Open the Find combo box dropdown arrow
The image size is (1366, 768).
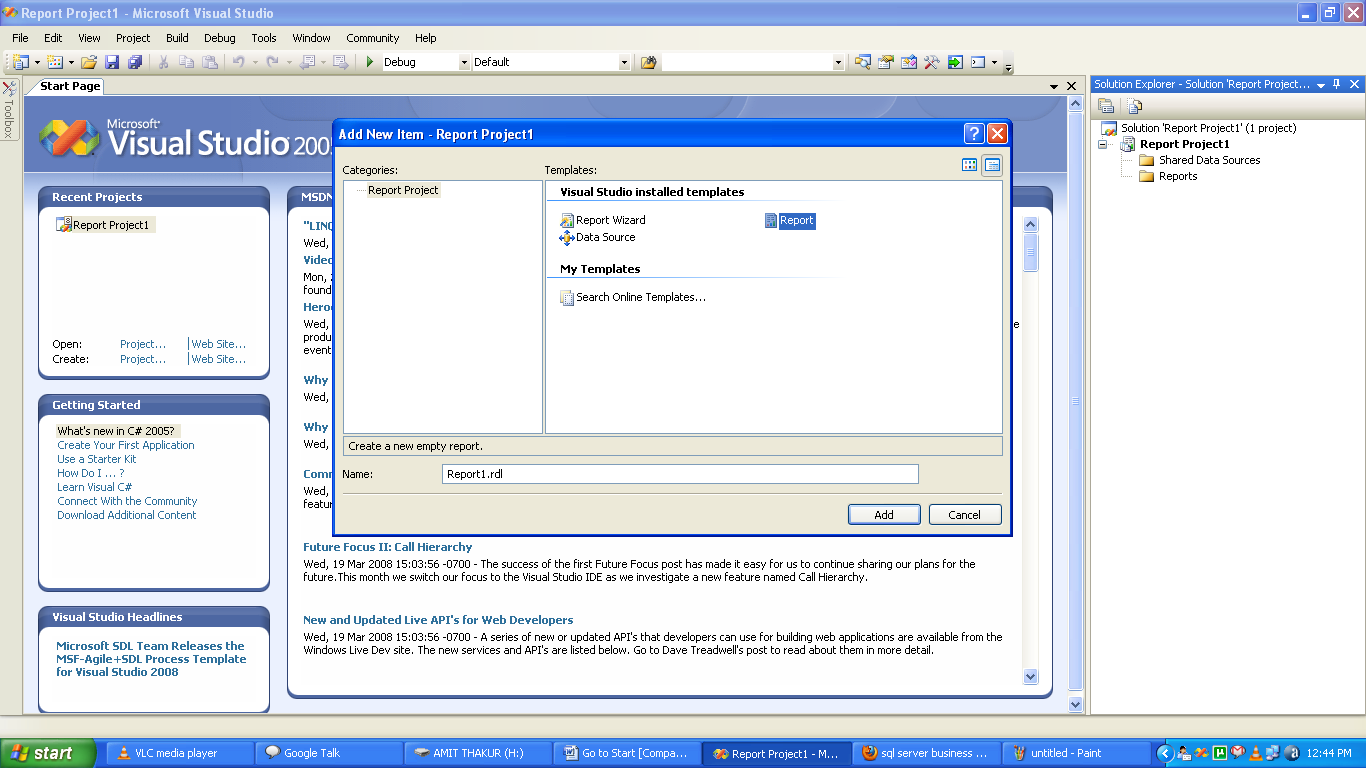[x=838, y=62]
